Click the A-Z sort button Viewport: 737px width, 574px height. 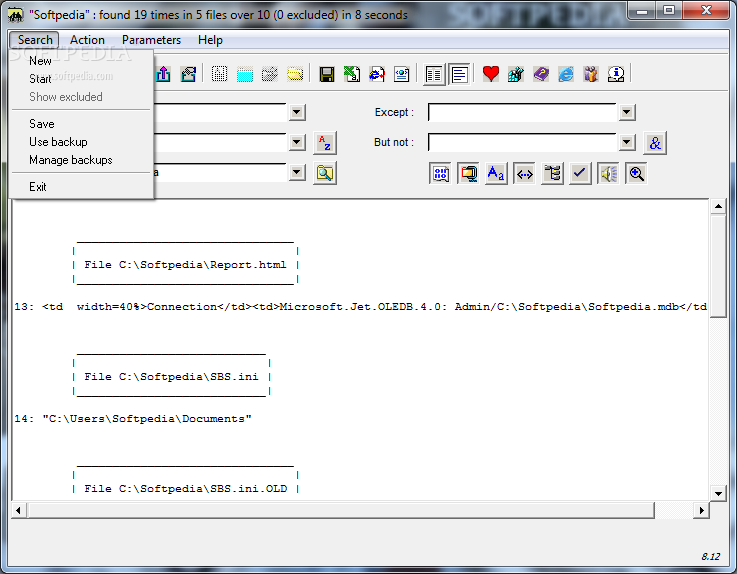coord(325,143)
